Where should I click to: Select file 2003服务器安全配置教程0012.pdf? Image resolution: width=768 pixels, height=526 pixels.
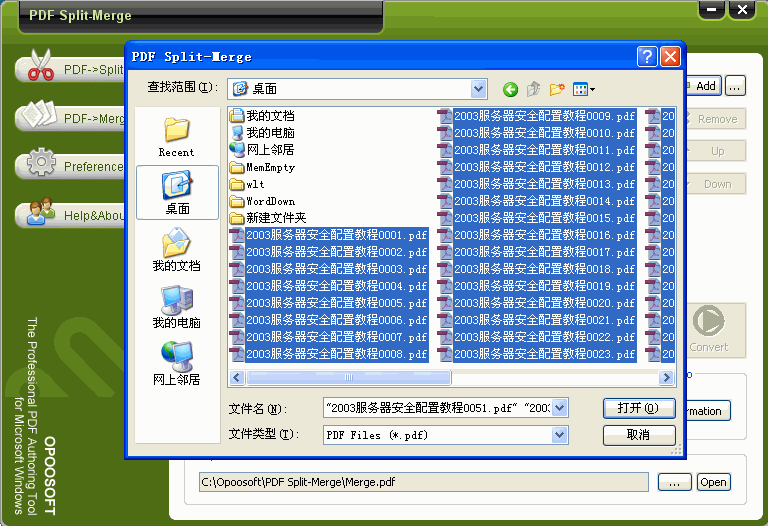pos(537,167)
